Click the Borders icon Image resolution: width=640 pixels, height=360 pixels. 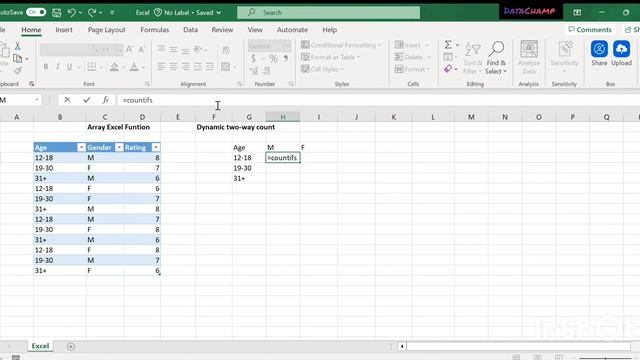(92, 67)
